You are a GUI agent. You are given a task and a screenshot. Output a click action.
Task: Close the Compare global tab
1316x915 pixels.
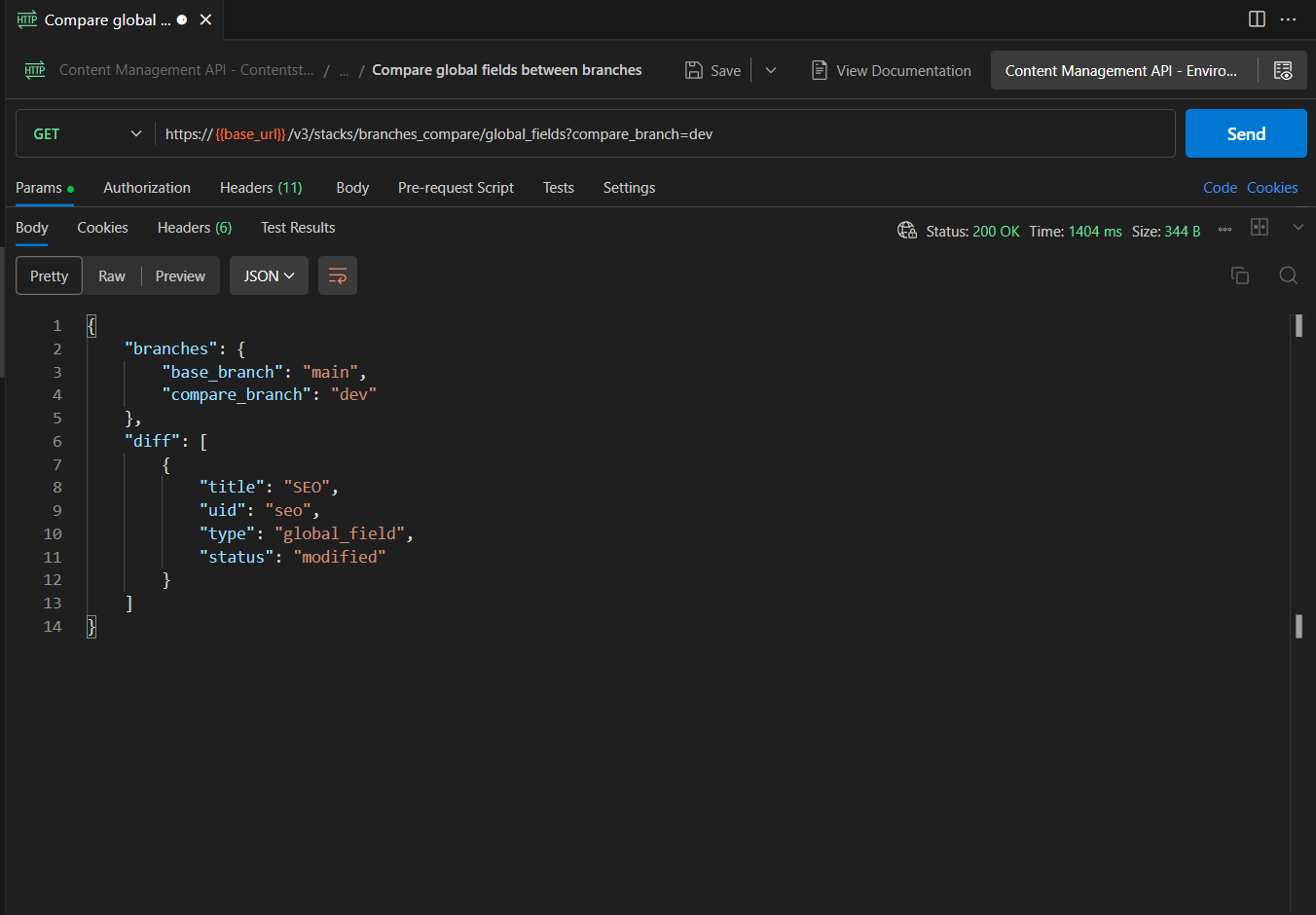[205, 19]
